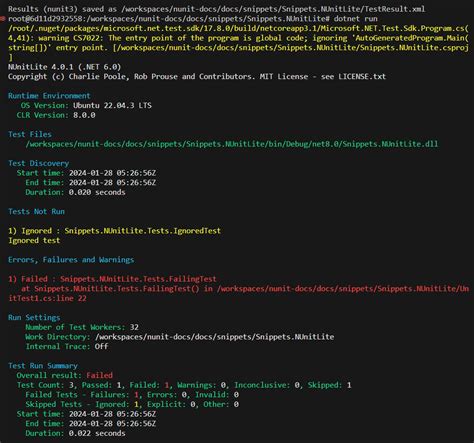474x443 pixels.
Task: Click the 'Failed Tests - Failures: 1' text
Action: (x=82, y=395)
